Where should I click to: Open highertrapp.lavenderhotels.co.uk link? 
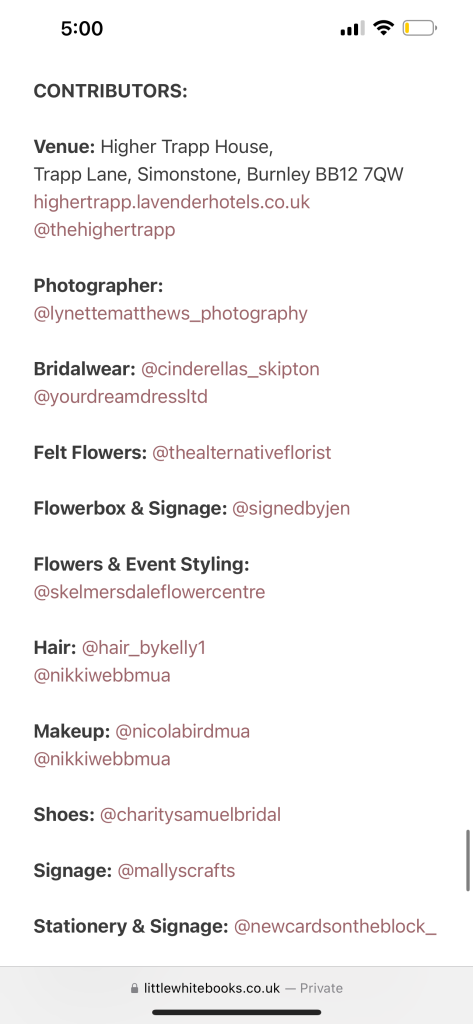pos(171,202)
